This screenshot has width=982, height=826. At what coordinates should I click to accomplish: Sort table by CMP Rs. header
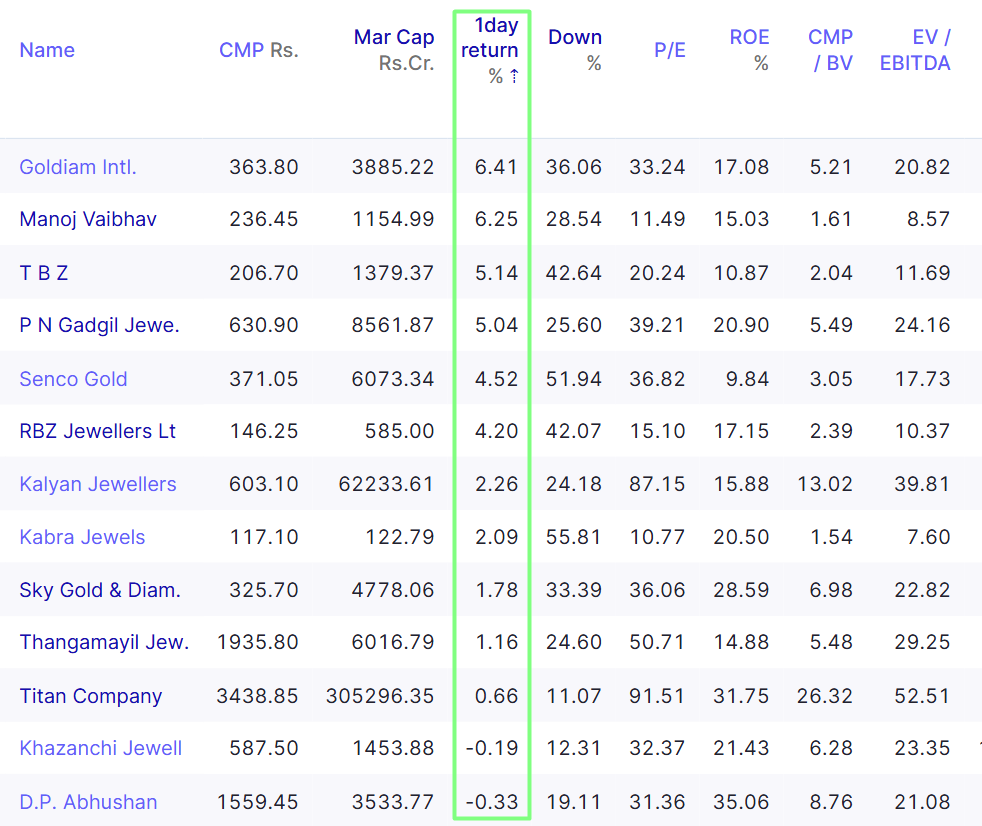259,50
